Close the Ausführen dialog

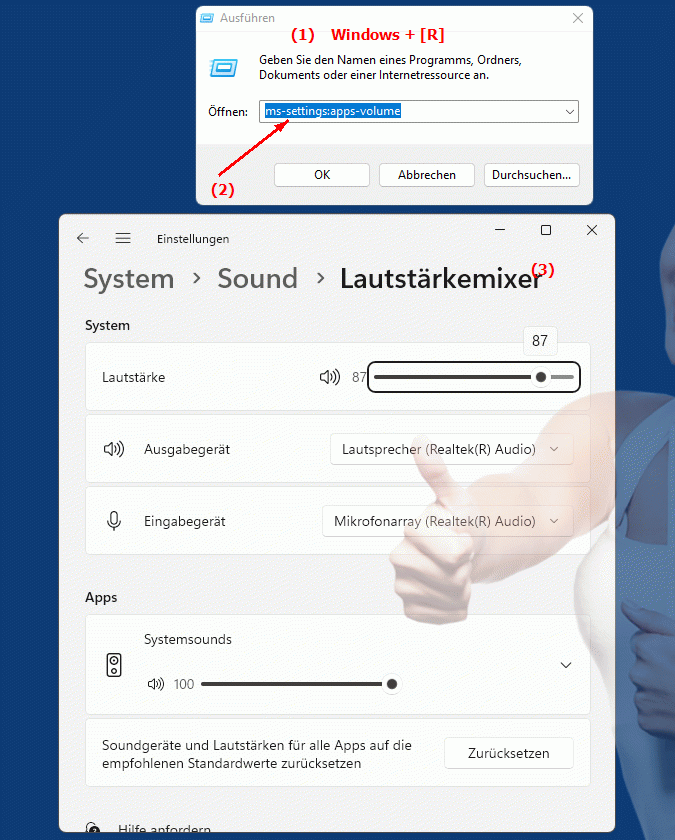click(578, 18)
